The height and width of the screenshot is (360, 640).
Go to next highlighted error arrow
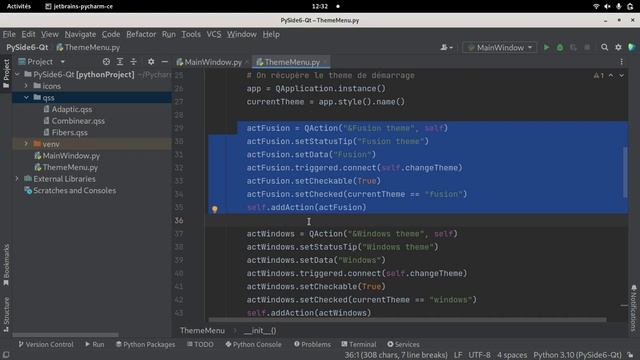tap(621, 76)
